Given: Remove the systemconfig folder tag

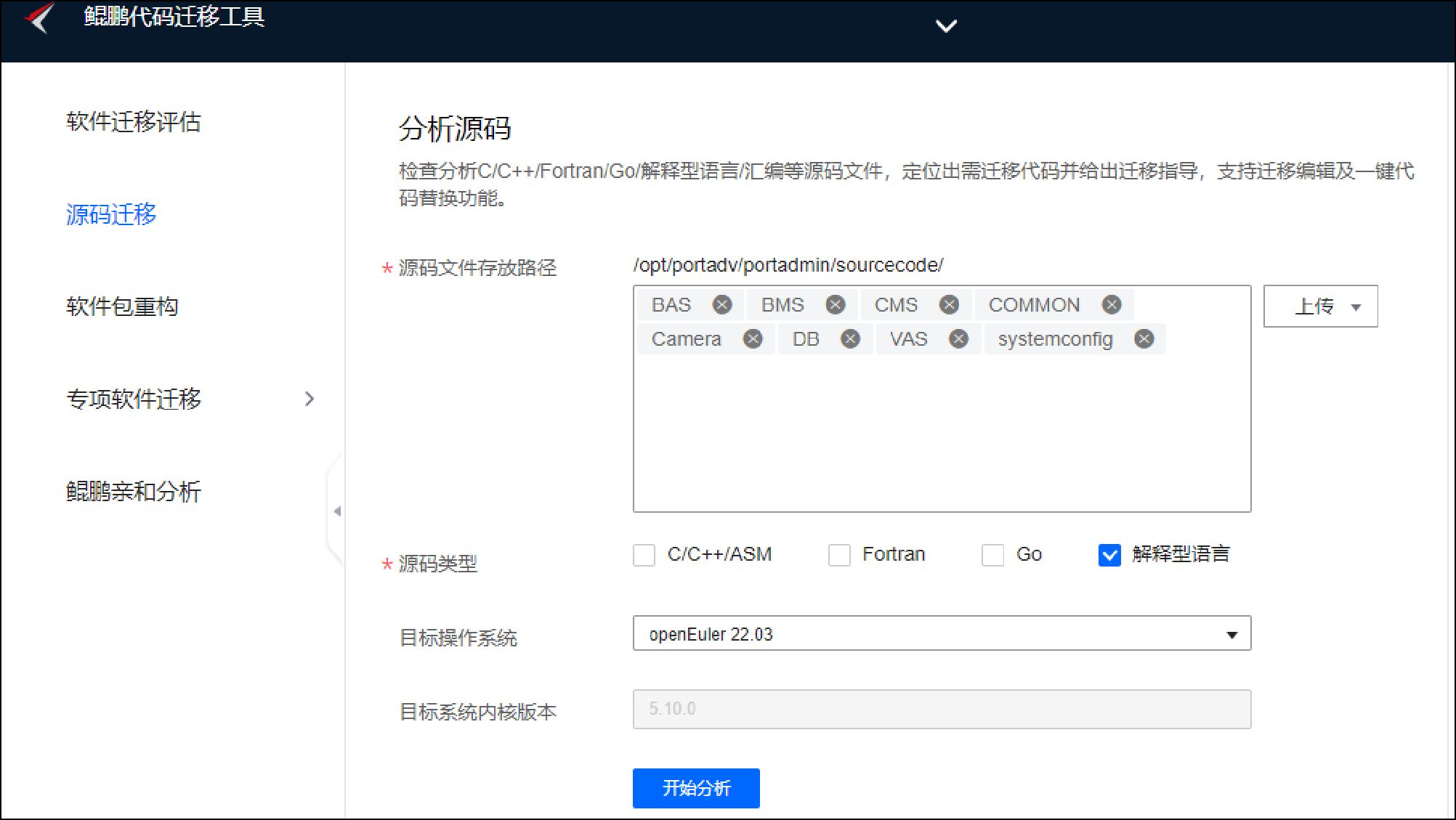Looking at the screenshot, I should (1144, 339).
